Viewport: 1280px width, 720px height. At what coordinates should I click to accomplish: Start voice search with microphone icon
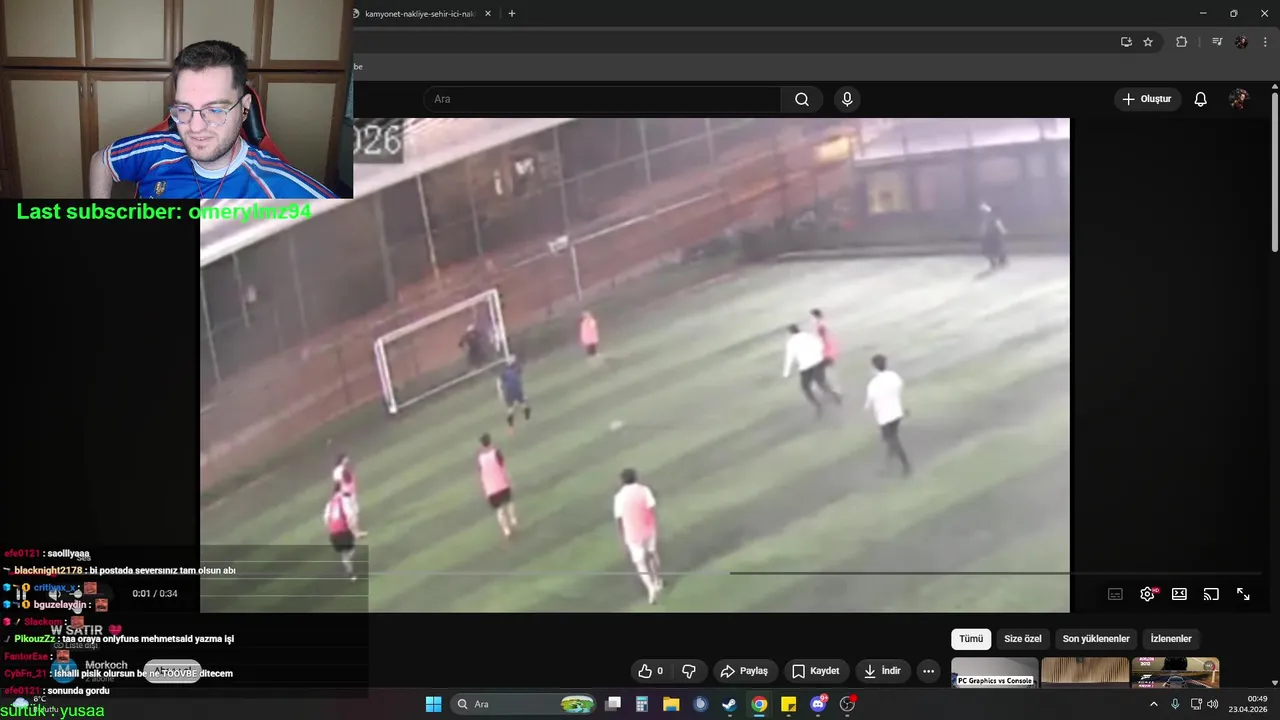(847, 99)
